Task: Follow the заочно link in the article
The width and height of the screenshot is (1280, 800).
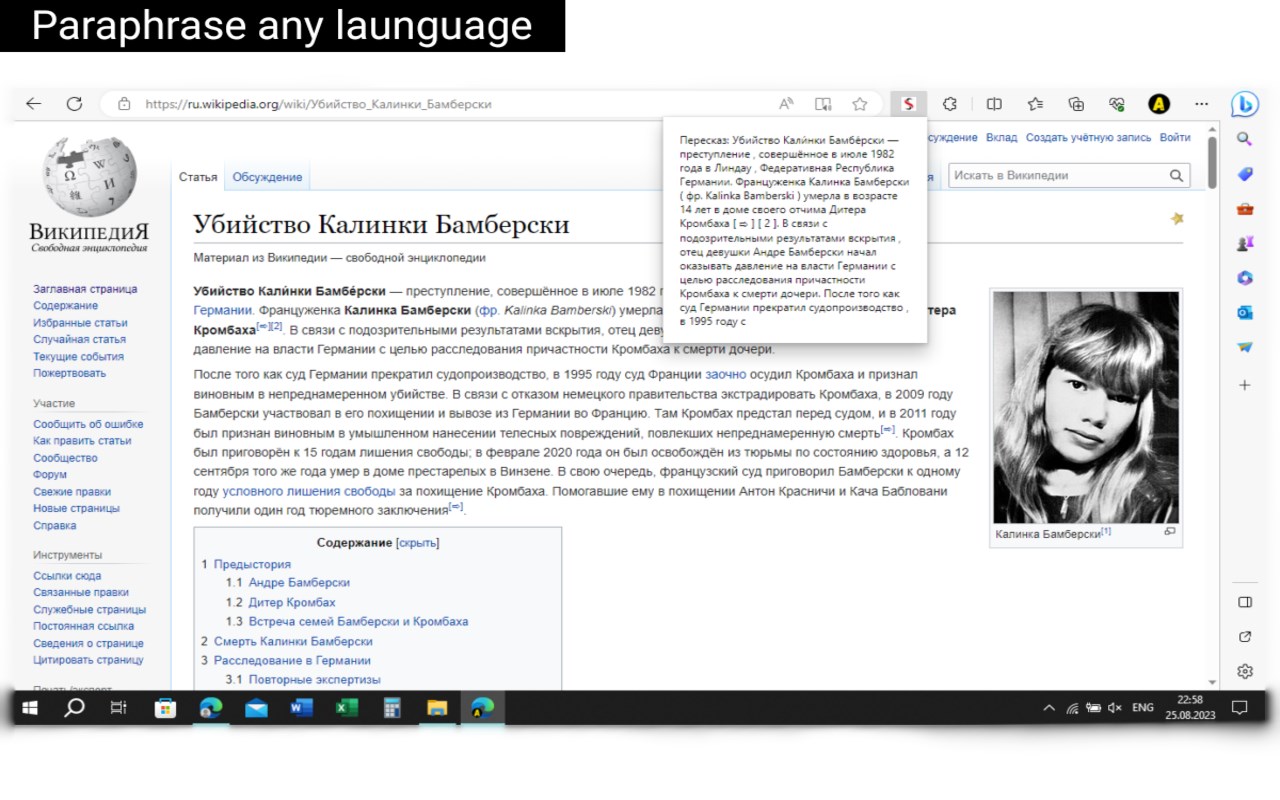Action: [x=726, y=374]
